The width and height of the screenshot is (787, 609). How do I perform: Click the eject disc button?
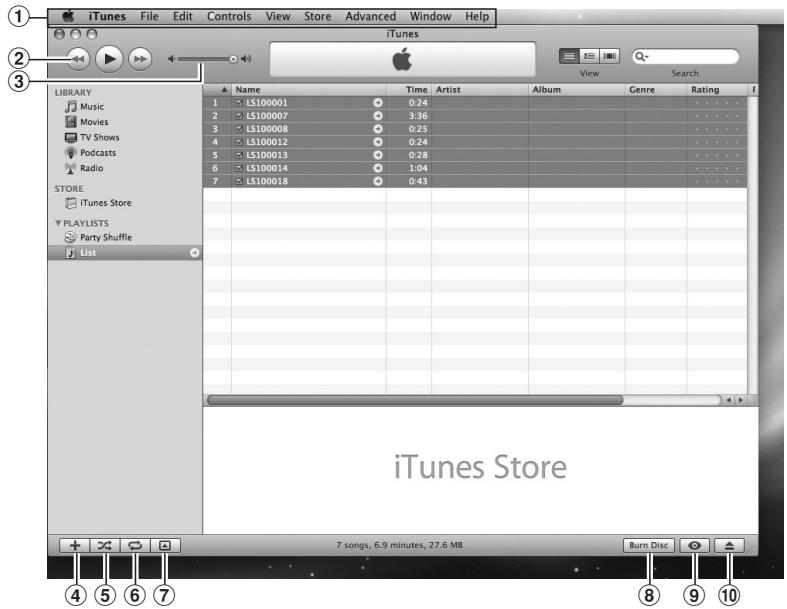tap(729, 546)
